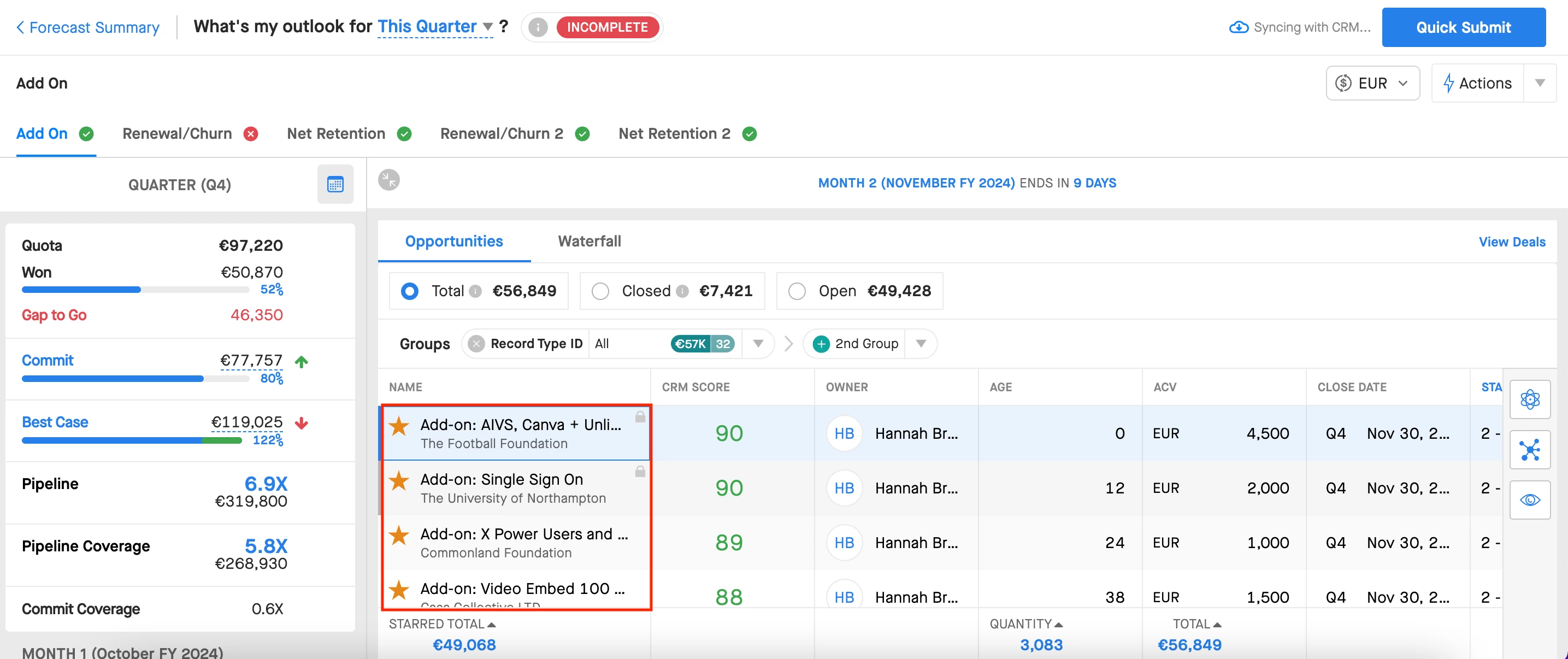Open the Record Type ID All dropdown arrow
Screen dimensions: 1568x659
(x=758, y=344)
